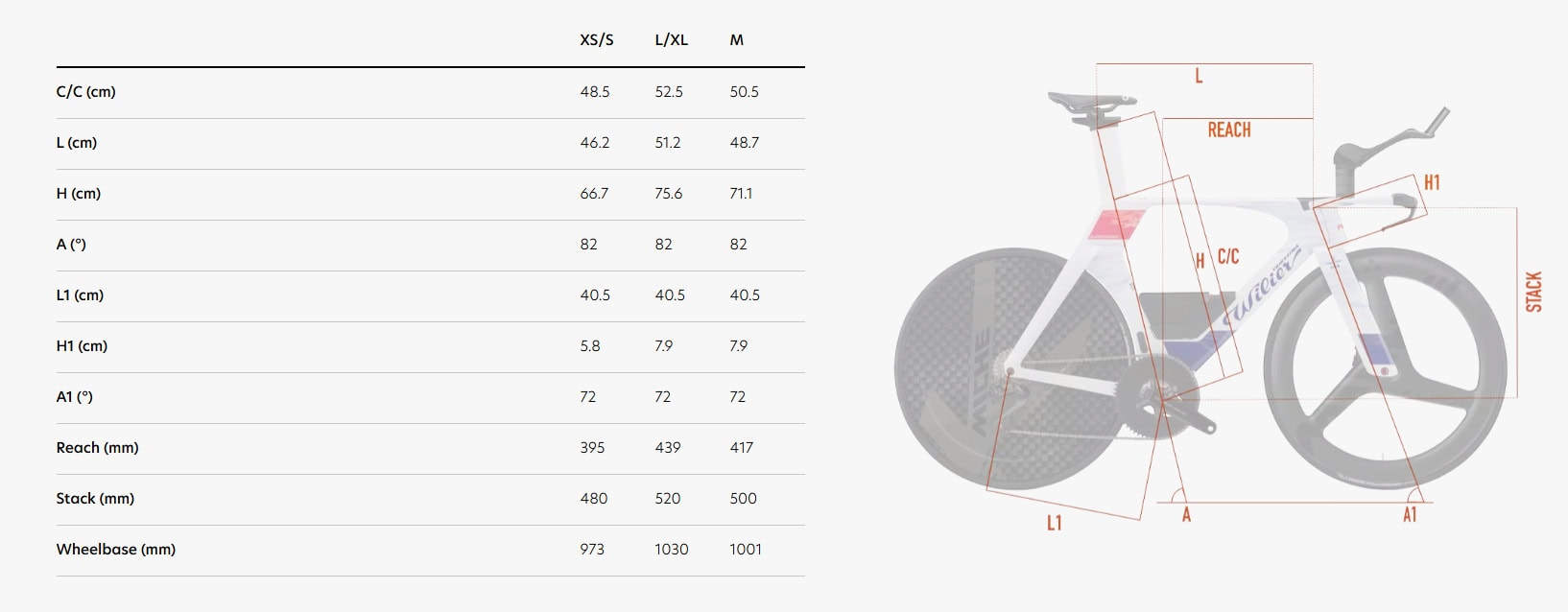Click the bike saddle in the diagram
Screen dimensions: 1568x612
point(1091,100)
